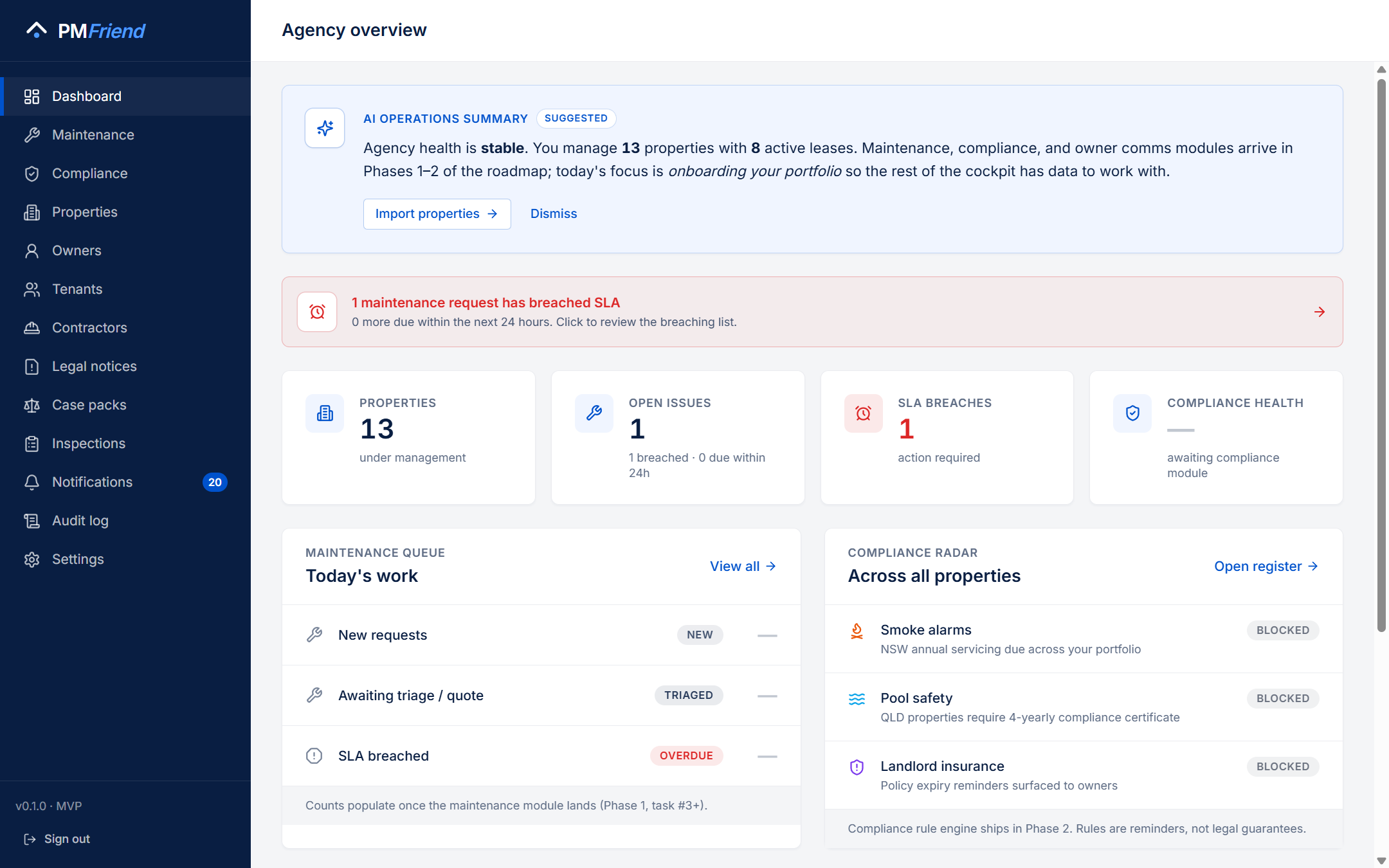This screenshot has height=868, width=1389.
Task: Go to Compliance in the sidebar
Action: click(125, 174)
